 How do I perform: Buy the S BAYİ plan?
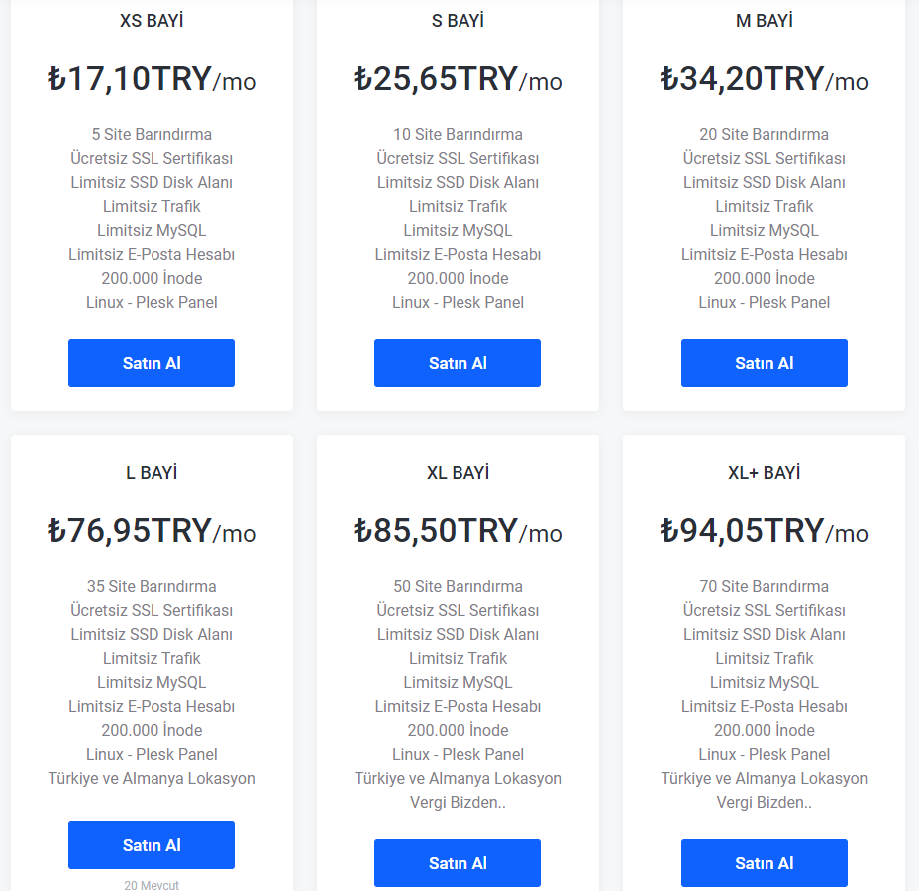coord(457,363)
